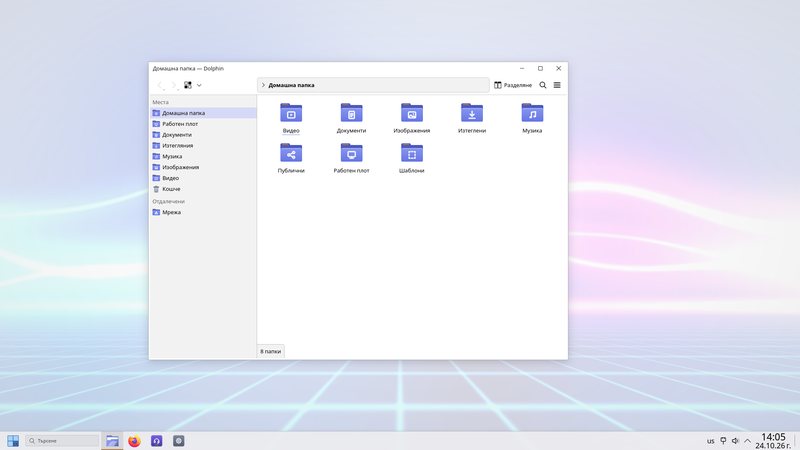Open the Работен плот folder in the file view
Viewport: 800px width, 450px height.
352,153
